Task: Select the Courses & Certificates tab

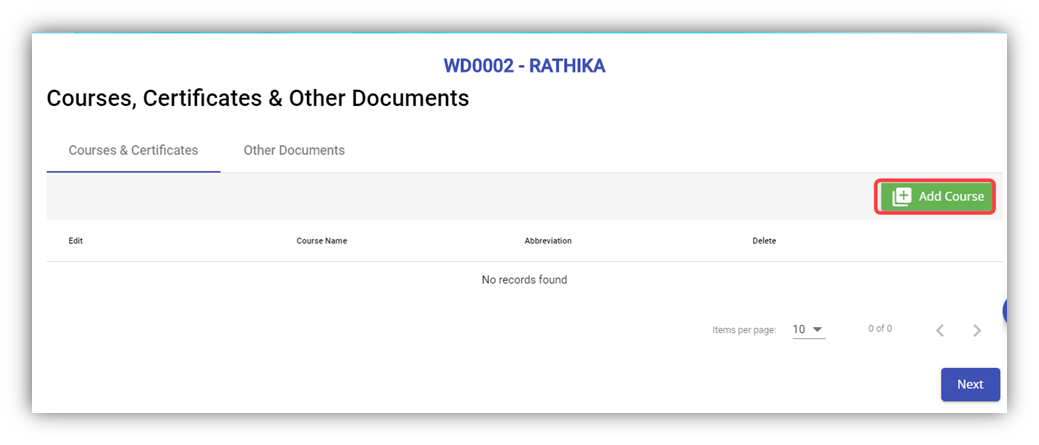Action: tap(133, 150)
